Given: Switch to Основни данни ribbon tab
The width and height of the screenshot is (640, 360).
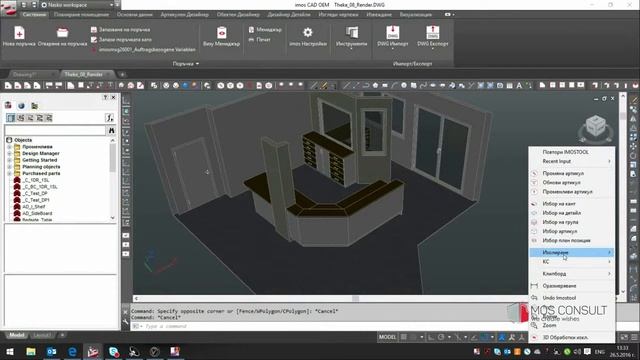Looking at the screenshot, I should [135, 14].
